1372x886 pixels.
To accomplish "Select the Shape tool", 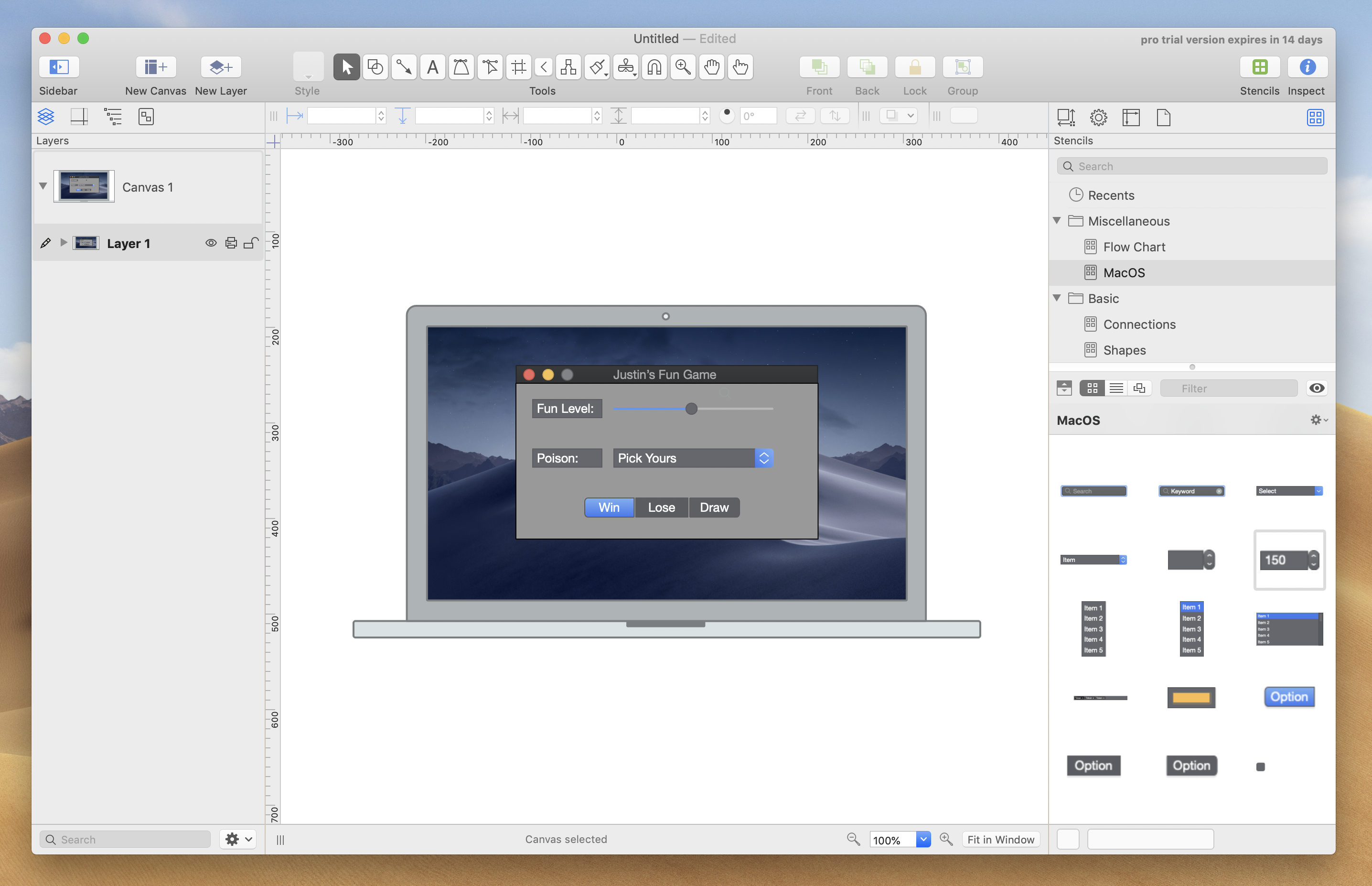I will coord(373,67).
